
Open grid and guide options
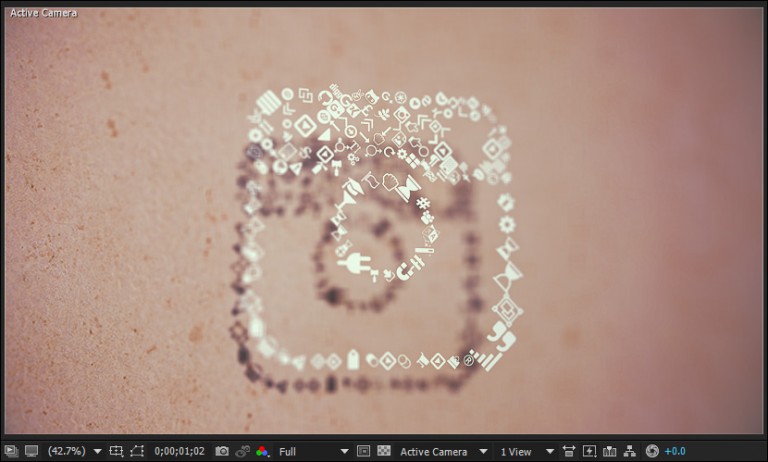(x=116, y=452)
